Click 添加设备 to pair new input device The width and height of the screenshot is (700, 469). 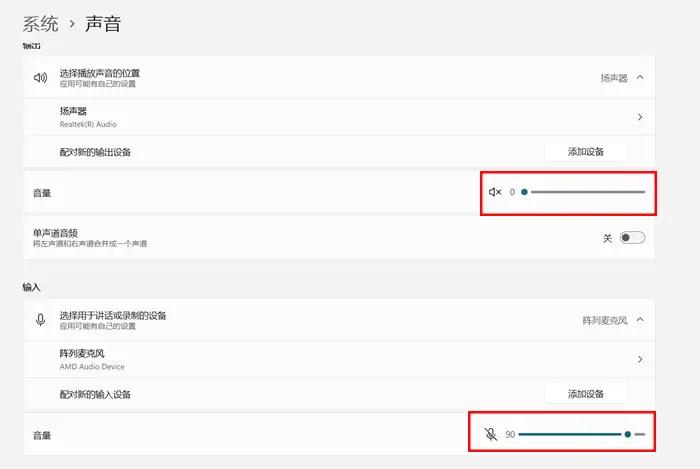586,394
